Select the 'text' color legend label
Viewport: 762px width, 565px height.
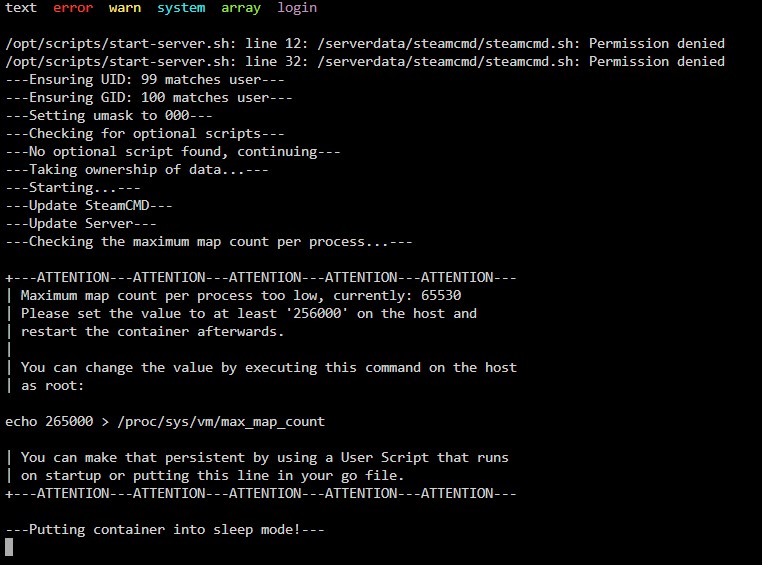[x=21, y=8]
